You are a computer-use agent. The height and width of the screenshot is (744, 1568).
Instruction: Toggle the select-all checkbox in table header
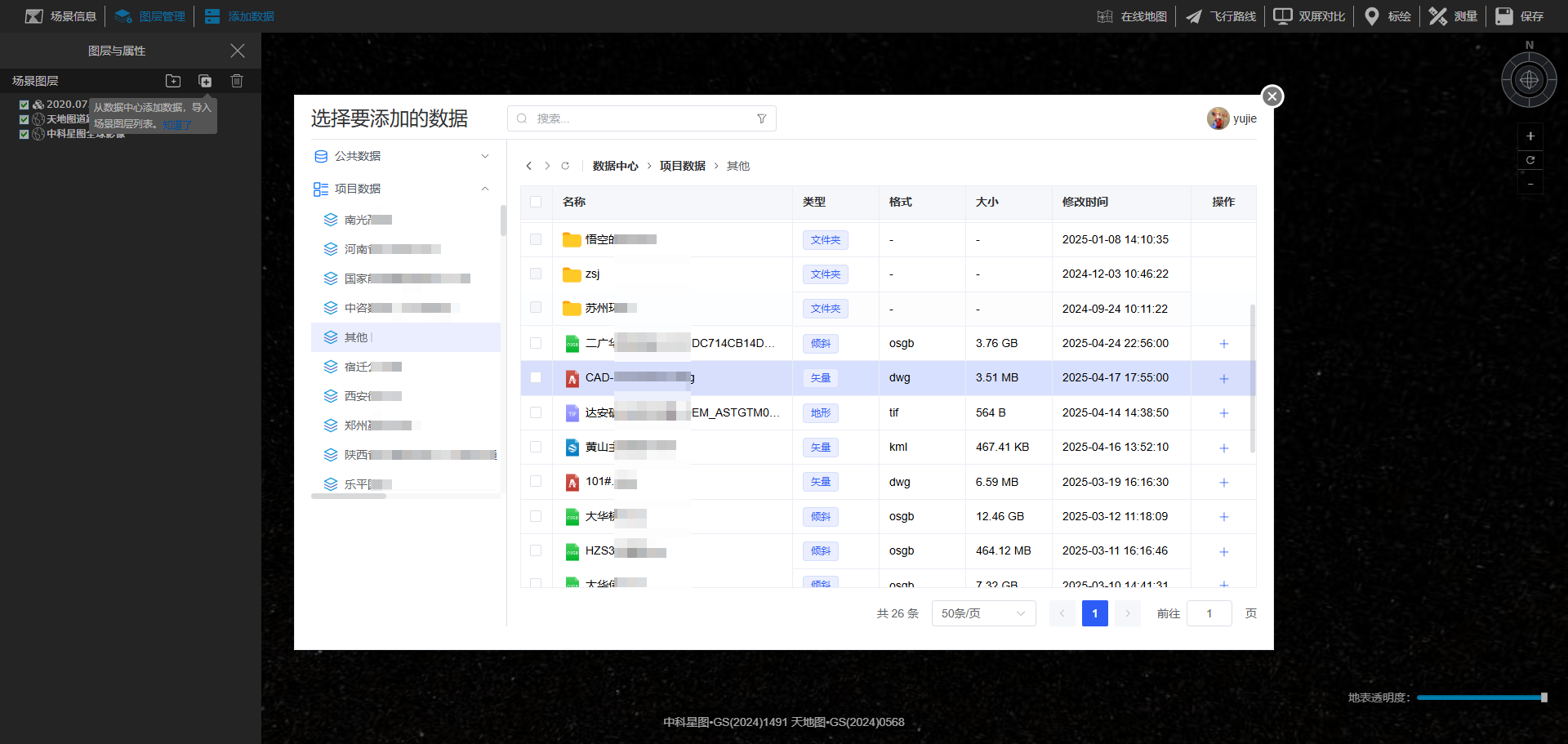coord(536,202)
